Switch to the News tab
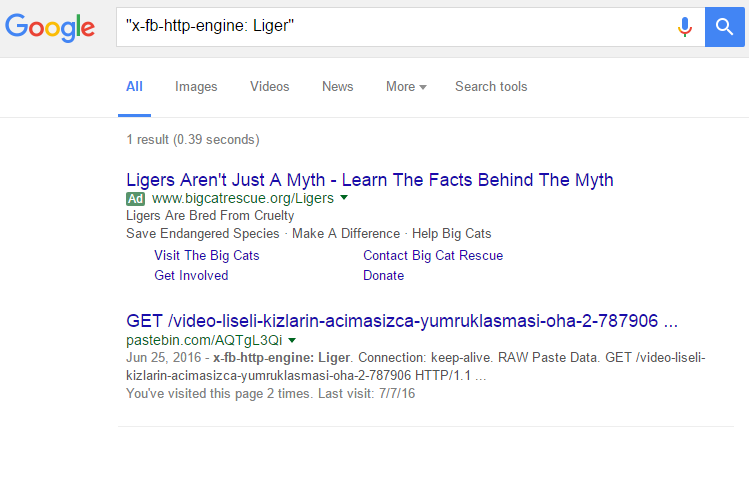749x499 pixels. 337,86
